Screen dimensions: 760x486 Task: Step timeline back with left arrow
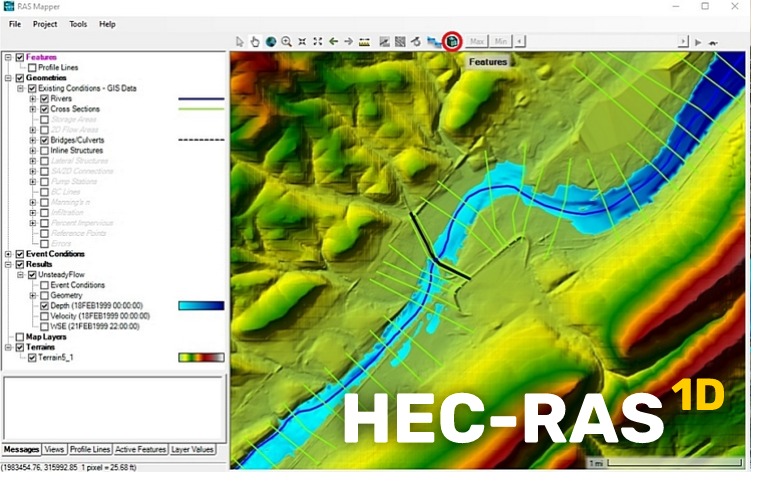(x=520, y=42)
